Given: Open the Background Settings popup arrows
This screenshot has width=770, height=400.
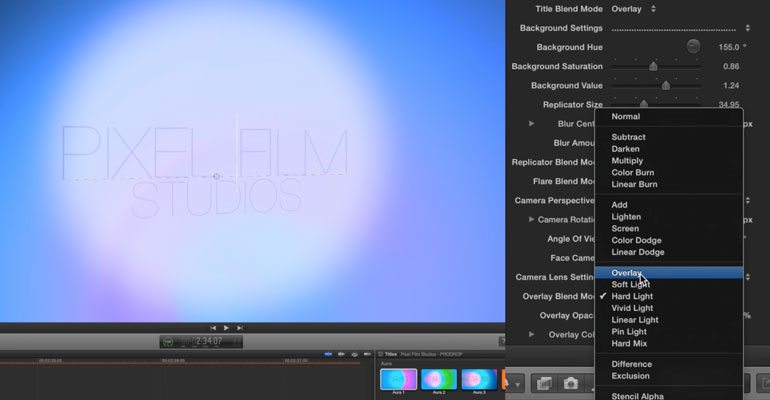Looking at the screenshot, I should [x=747, y=28].
